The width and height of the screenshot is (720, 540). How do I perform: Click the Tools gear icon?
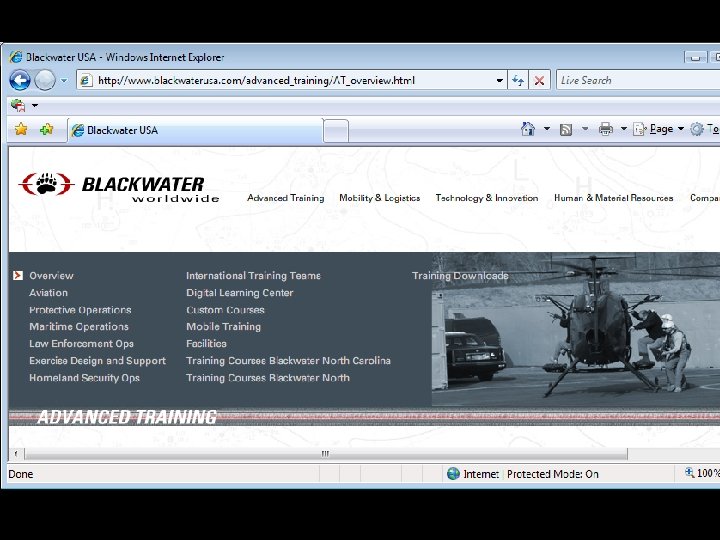697,129
